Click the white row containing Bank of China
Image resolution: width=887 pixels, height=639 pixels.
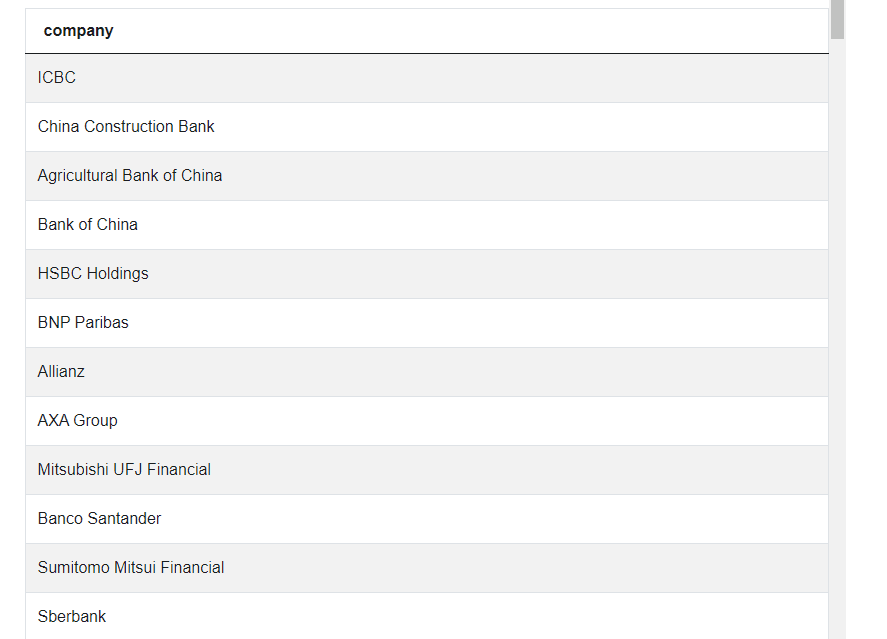pyautogui.click(x=400, y=224)
